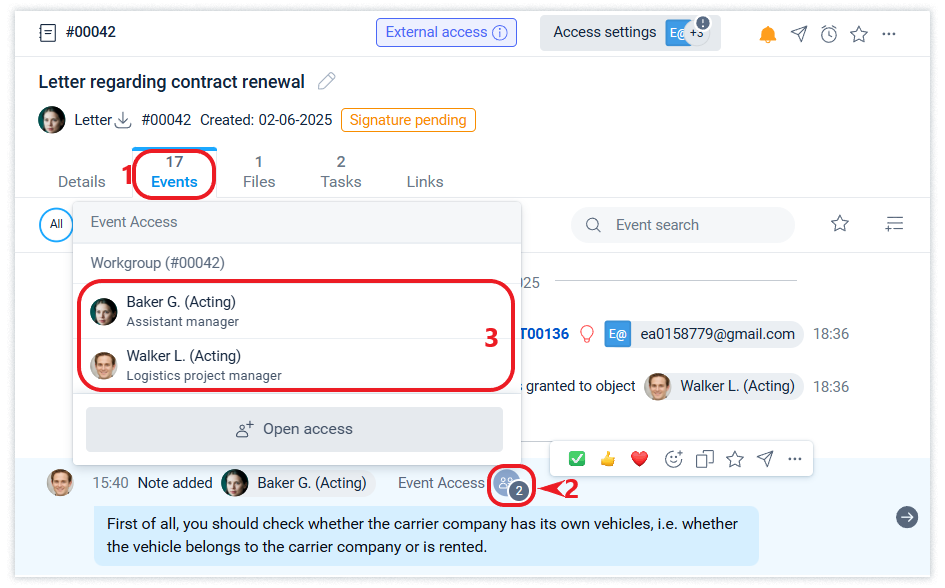
Task: Toggle the All events filter circle
Action: tap(56, 225)
